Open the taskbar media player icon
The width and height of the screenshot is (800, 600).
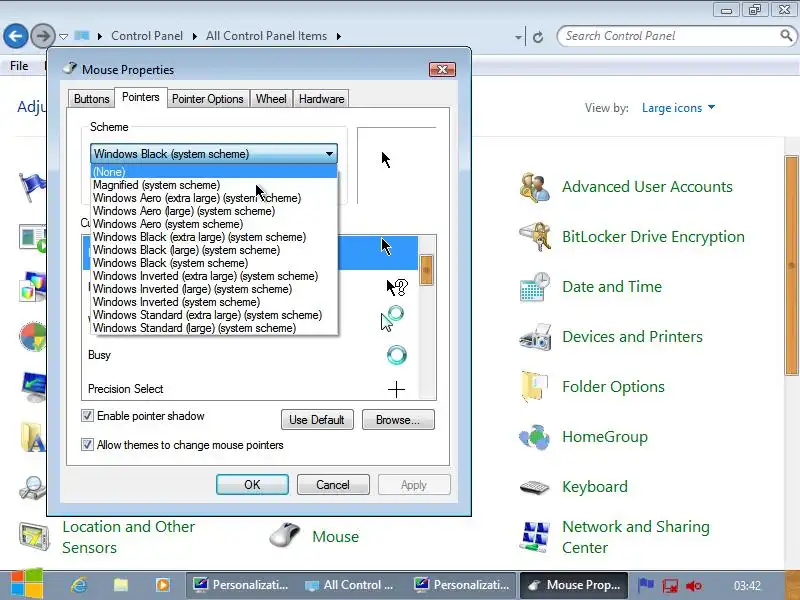[x=163, y=585]
